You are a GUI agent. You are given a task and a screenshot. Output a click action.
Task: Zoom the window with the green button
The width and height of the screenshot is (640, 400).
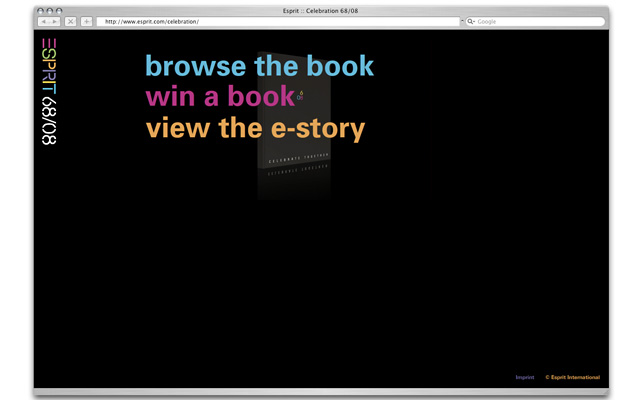click(x=59, y=11)
